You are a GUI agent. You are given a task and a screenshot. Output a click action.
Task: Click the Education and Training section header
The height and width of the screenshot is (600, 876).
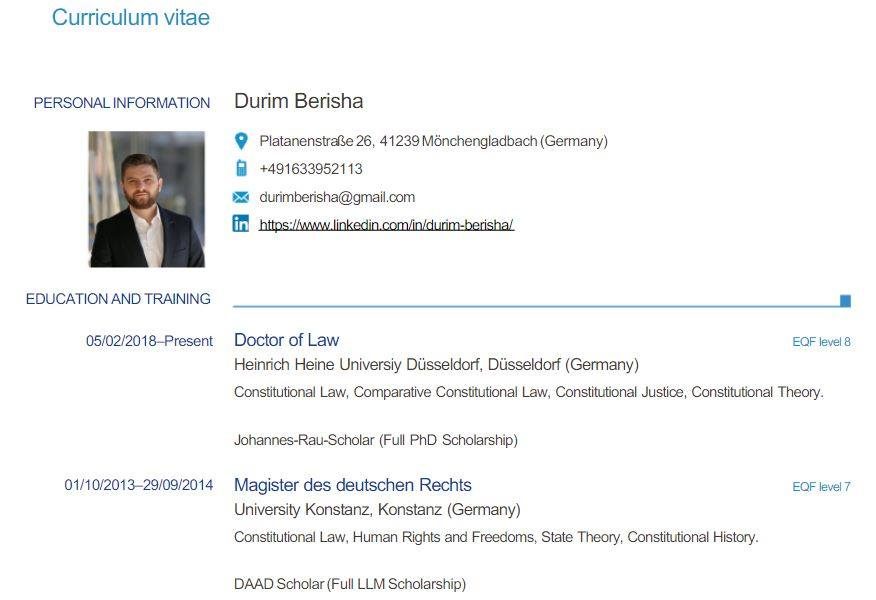pyautogui.click(x=118, y=299)
